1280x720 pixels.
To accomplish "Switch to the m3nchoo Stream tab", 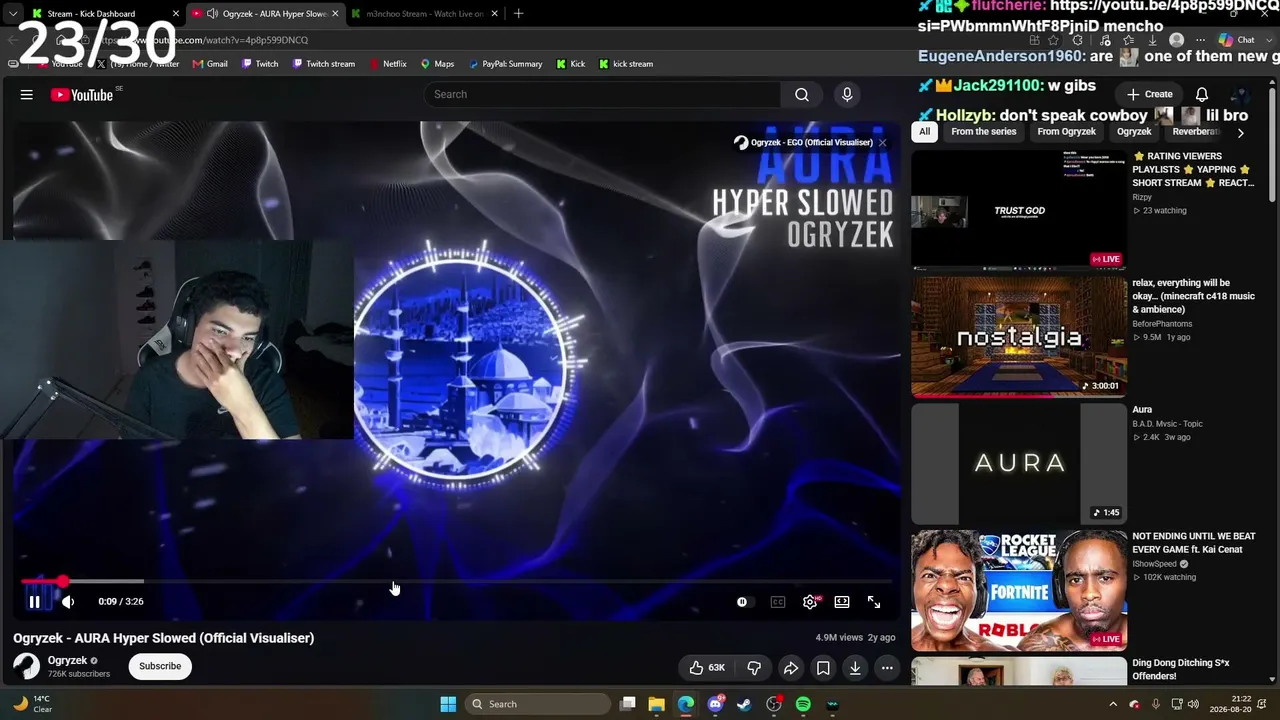I will point(425,14).
